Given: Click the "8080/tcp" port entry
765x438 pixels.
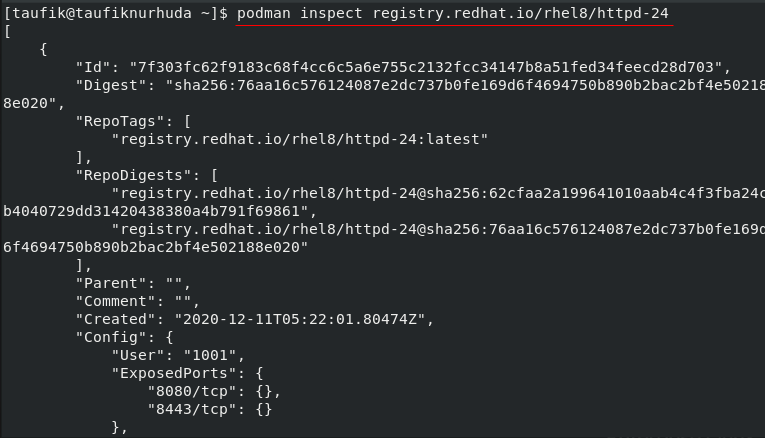Looking at the screenshot, I should 192,392.
